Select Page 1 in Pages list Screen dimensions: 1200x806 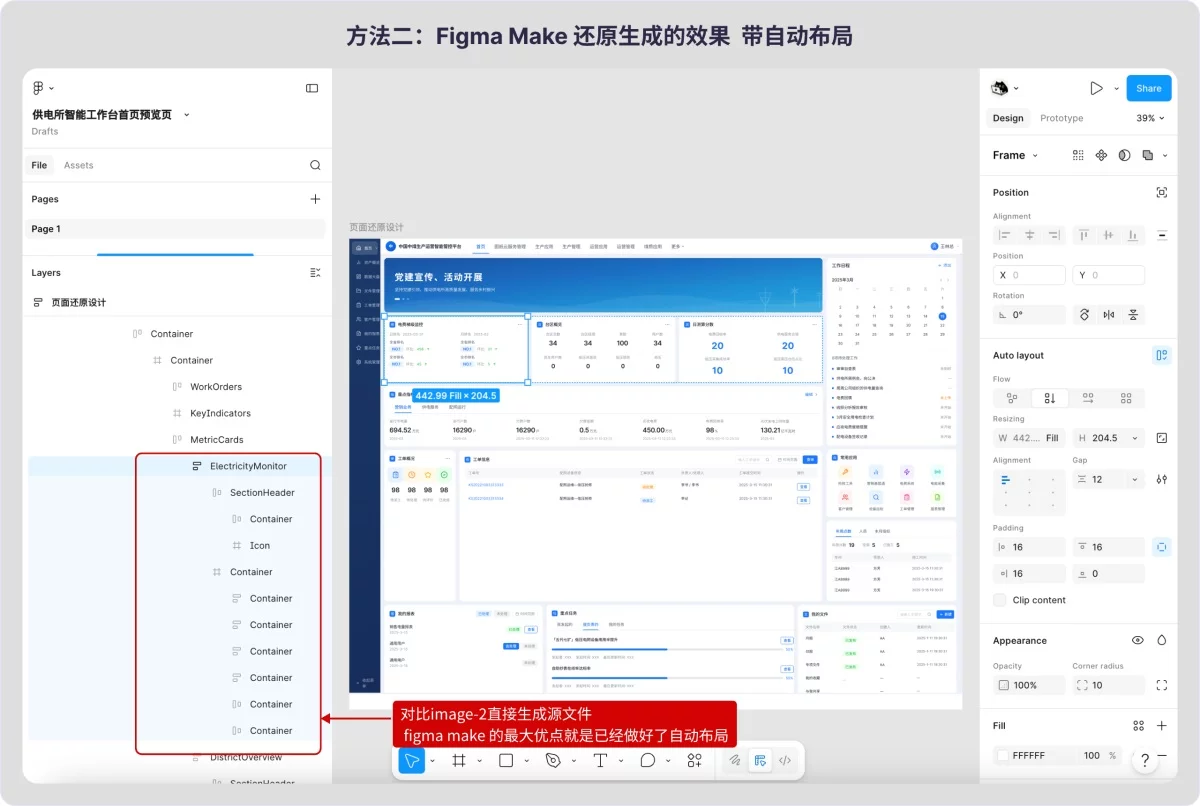[175, 229]
